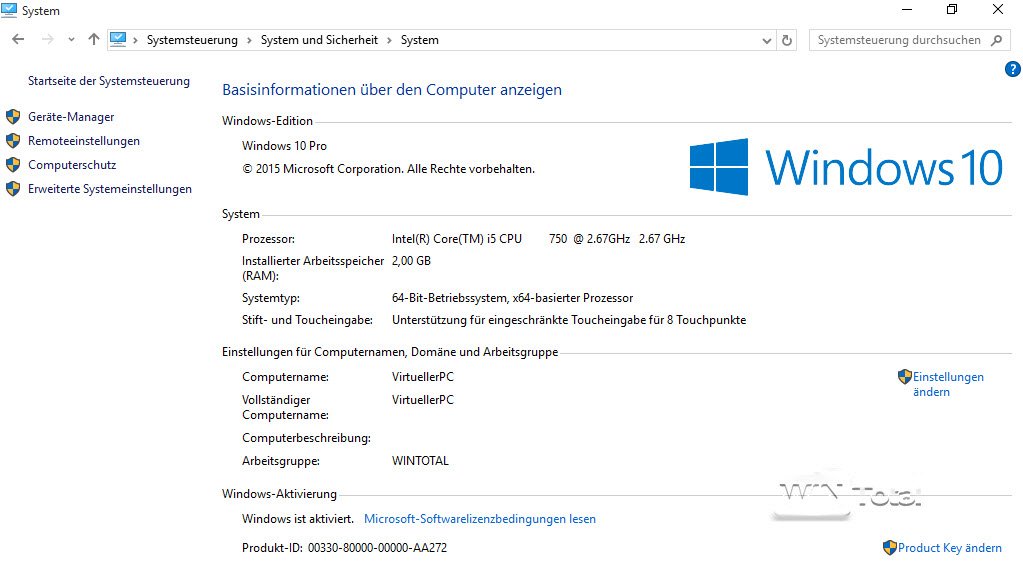Open Geräte-Manager link
The image size is (1023, 580).
point(71,117)
